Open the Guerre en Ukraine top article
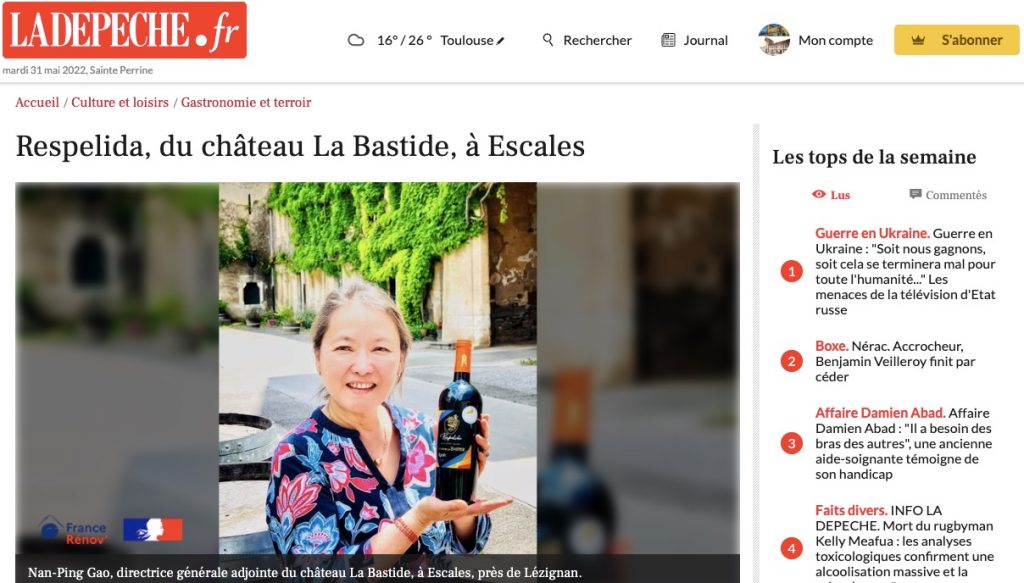This screenshot has width=1024, height=583. [x=905, y=271]
